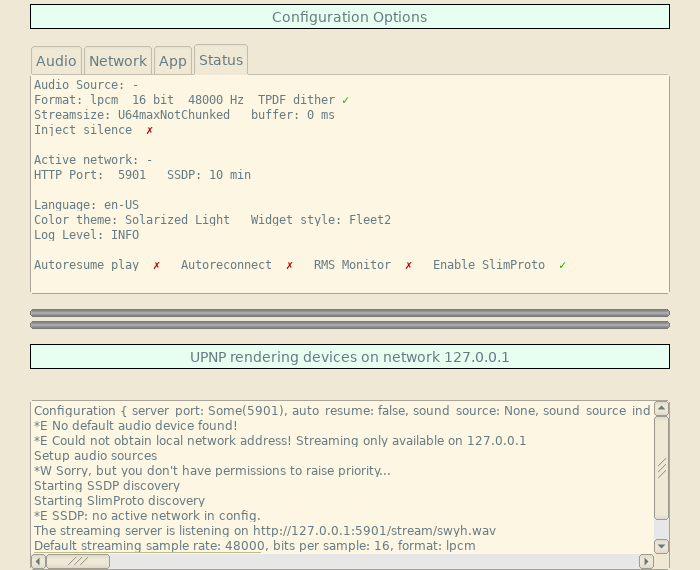Click the 'Format: lpcm 16 bit' line

pos(184,100)
